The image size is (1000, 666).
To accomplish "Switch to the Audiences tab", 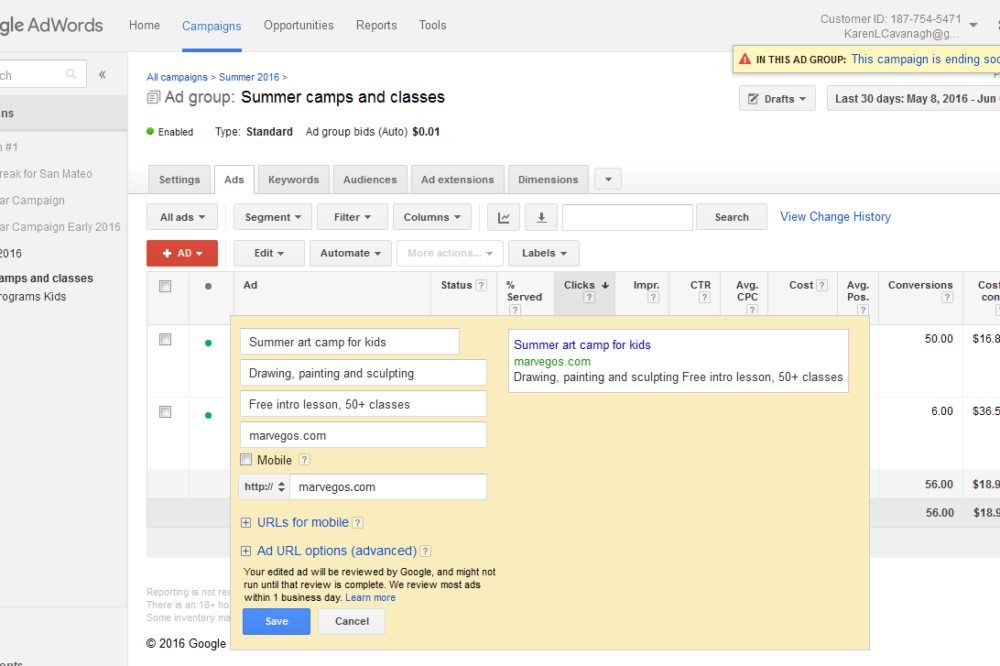I will [x=370, y=180].
